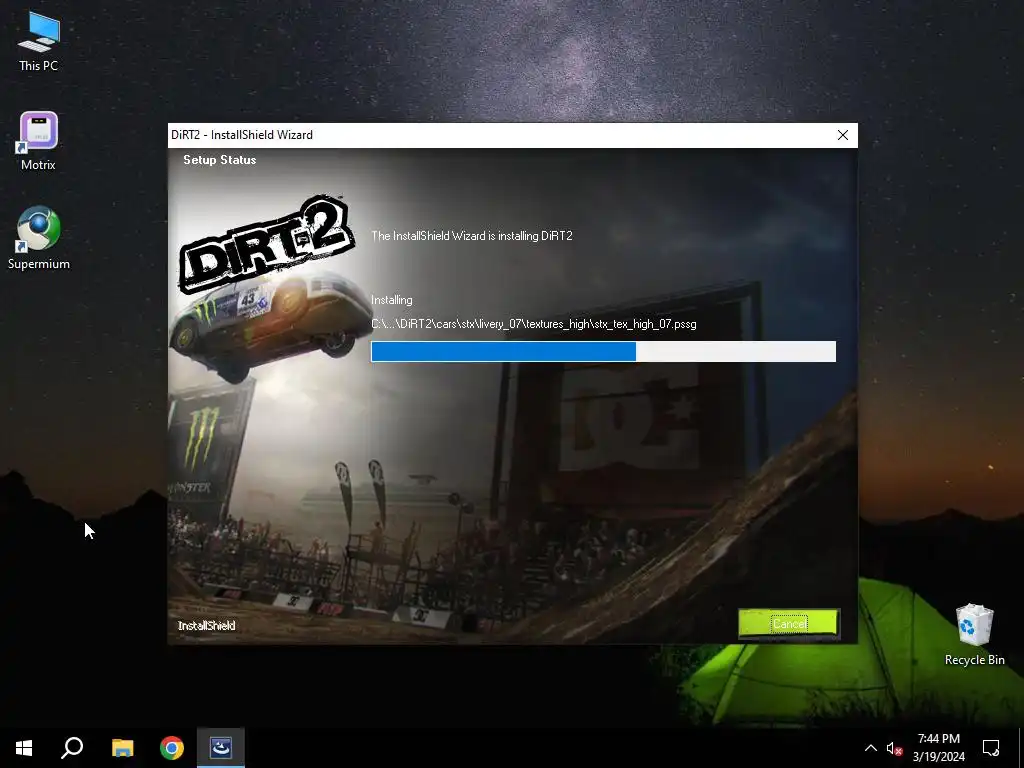Viewport: 1024px width, 768px height.
Task: Click the muted volume tray icon
Action: pos(894,748)
